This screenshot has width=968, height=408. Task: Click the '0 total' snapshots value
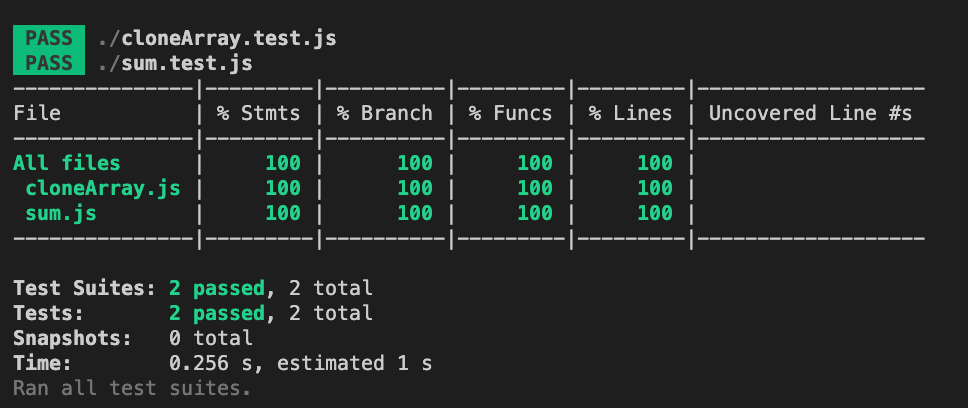pyautogui.click(x=211, y=338)
